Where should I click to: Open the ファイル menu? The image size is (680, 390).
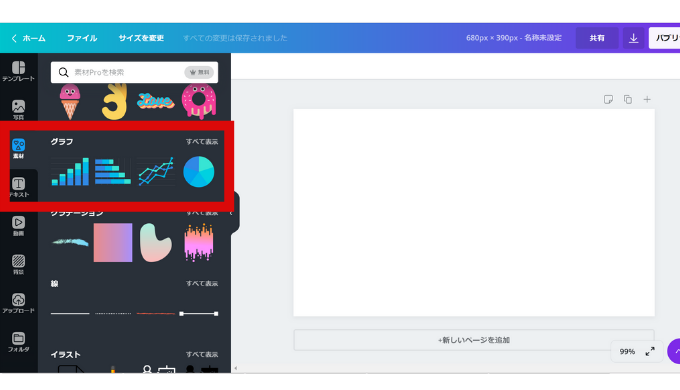(x=82, y=38)
